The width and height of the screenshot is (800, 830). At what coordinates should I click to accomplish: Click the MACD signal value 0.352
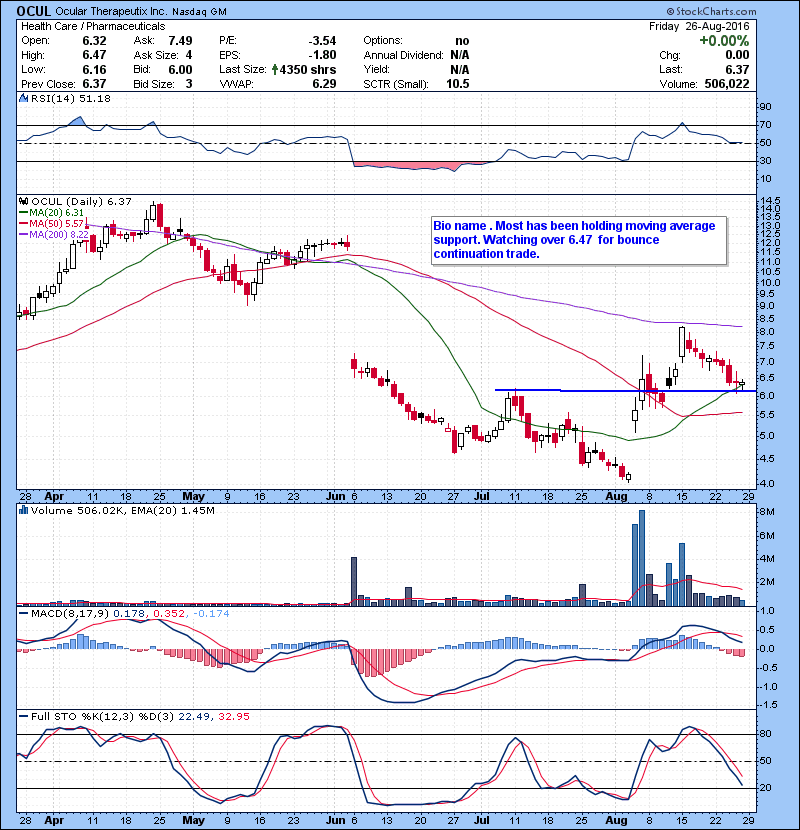pos(169,614)
